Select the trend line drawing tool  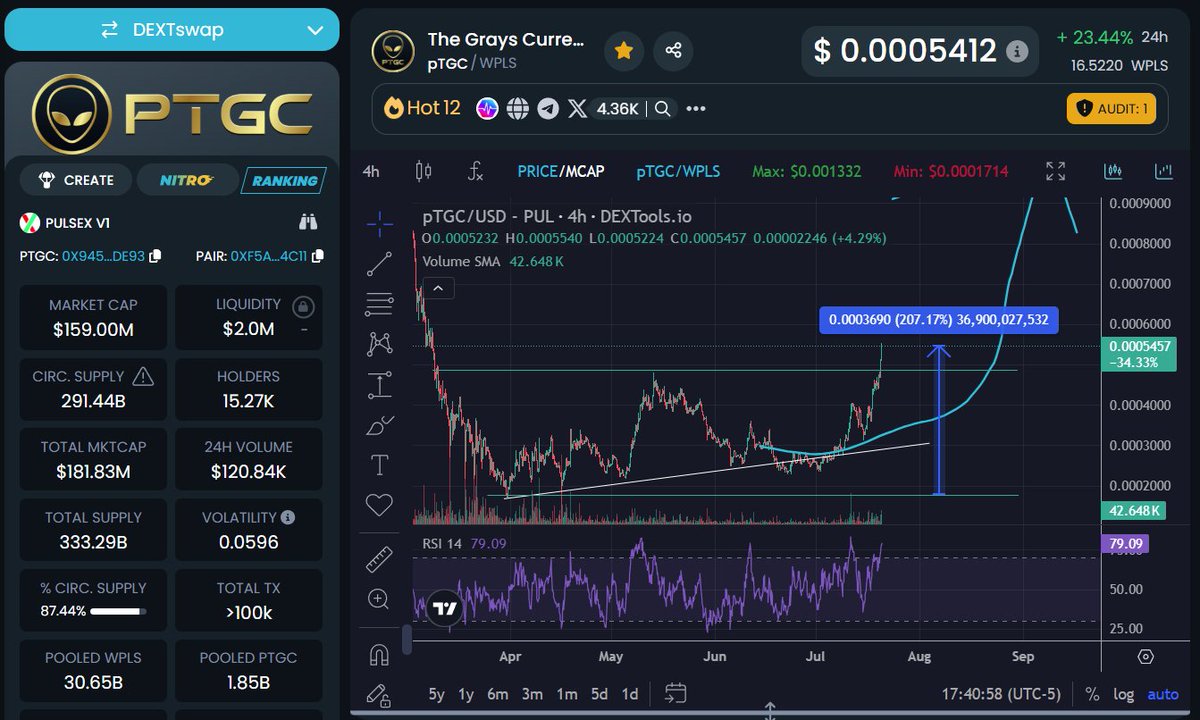379,263
